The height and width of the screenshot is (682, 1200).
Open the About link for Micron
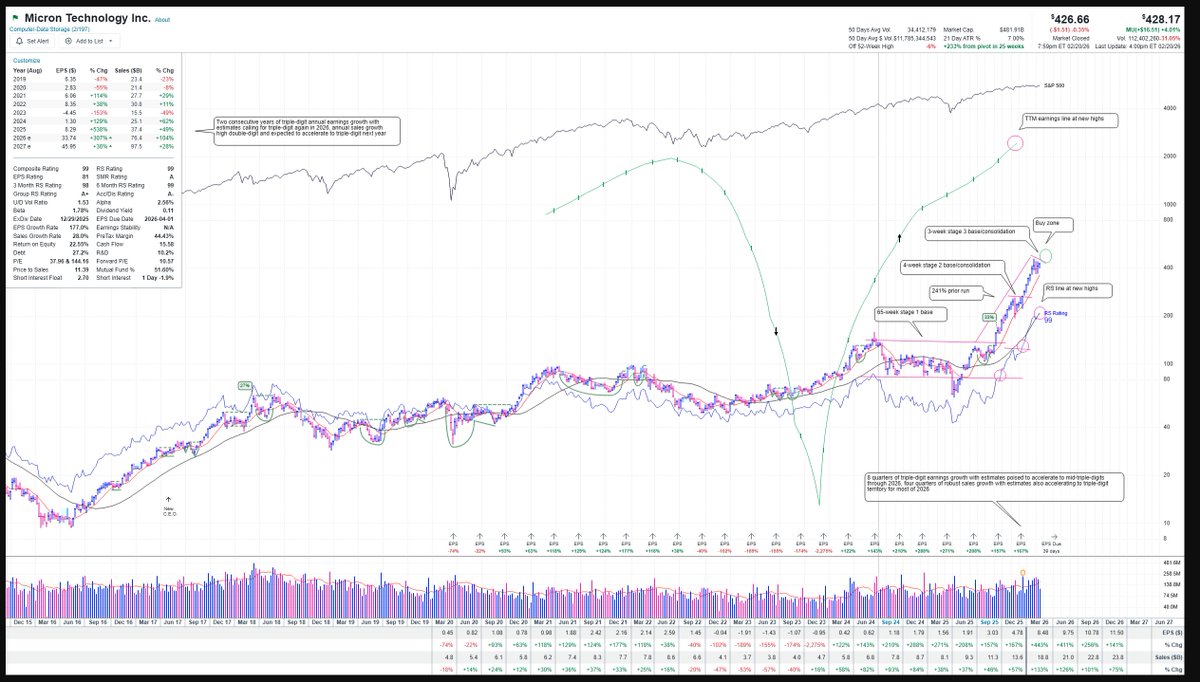[162, 20]
